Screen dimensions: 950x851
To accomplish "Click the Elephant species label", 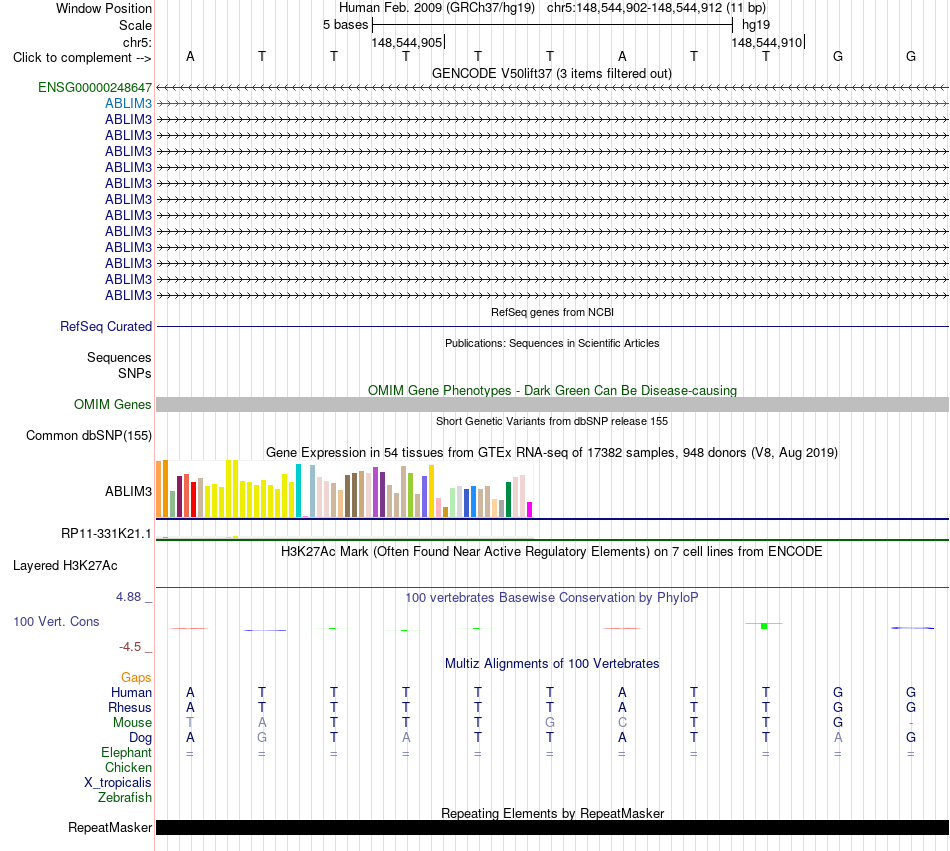I will [x=126, y=753].
